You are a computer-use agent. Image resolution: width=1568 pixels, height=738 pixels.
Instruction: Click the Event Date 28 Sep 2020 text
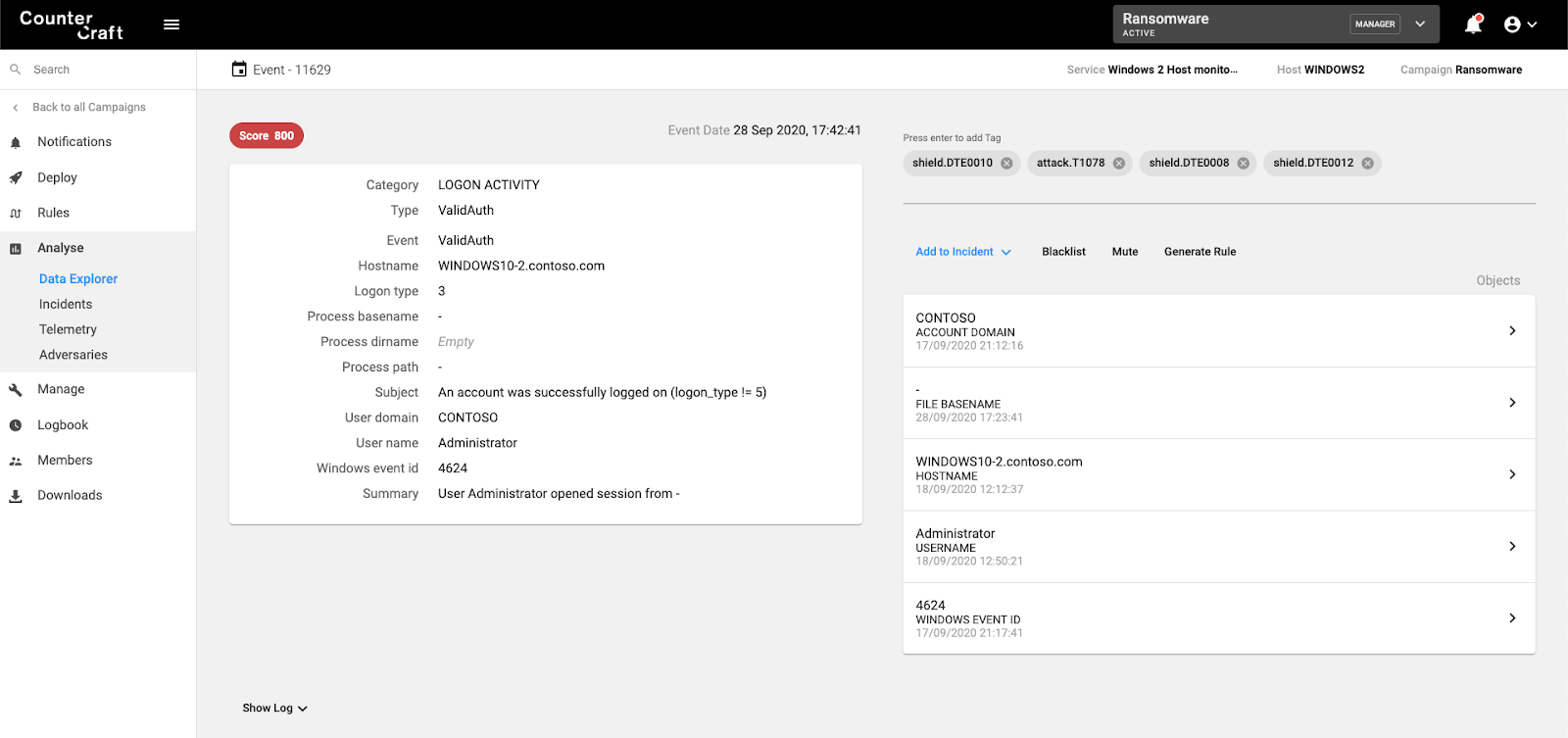(x=764, y=130)
